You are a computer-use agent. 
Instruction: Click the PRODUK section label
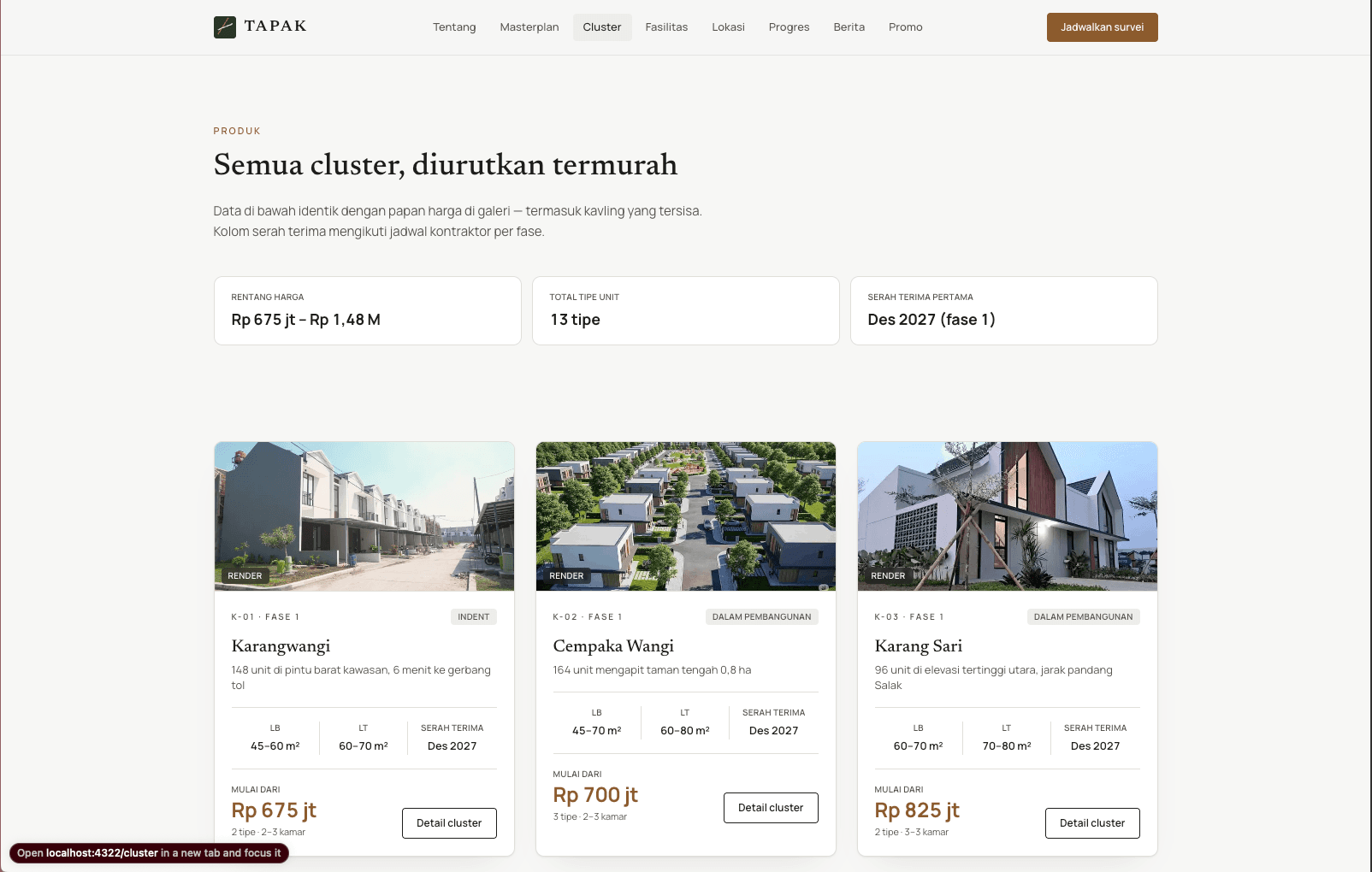(237, 131)
